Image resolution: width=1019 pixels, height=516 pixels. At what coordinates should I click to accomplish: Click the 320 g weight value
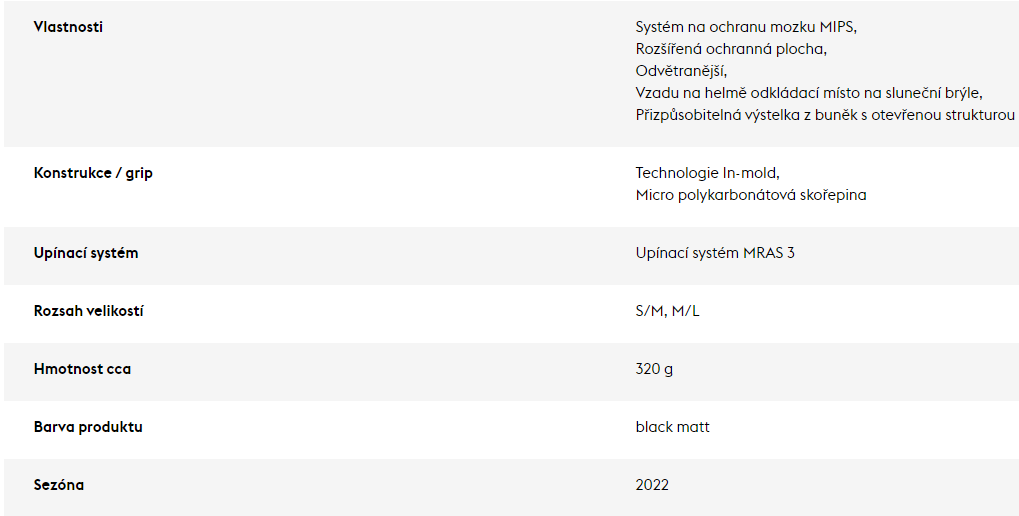coord(654,370)
